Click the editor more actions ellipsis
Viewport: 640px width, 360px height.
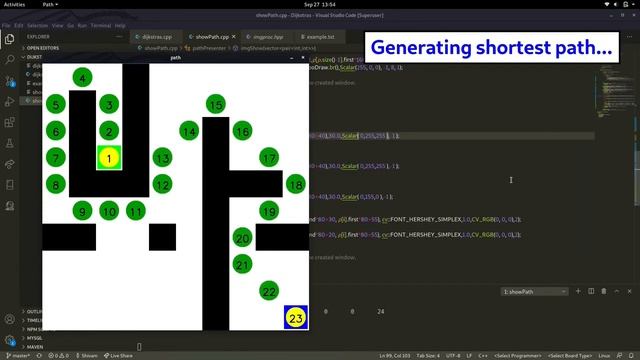[629, 37]
